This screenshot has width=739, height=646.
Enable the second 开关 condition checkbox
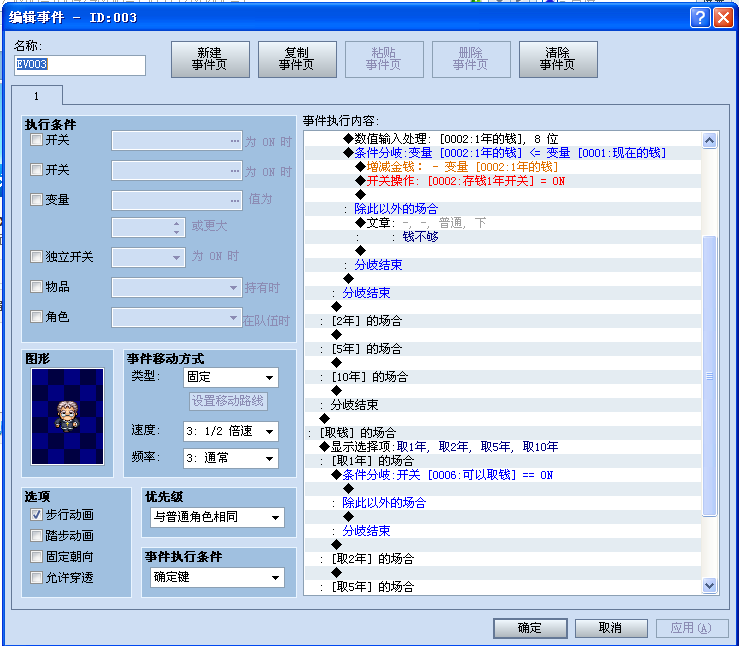pos(36,170)
